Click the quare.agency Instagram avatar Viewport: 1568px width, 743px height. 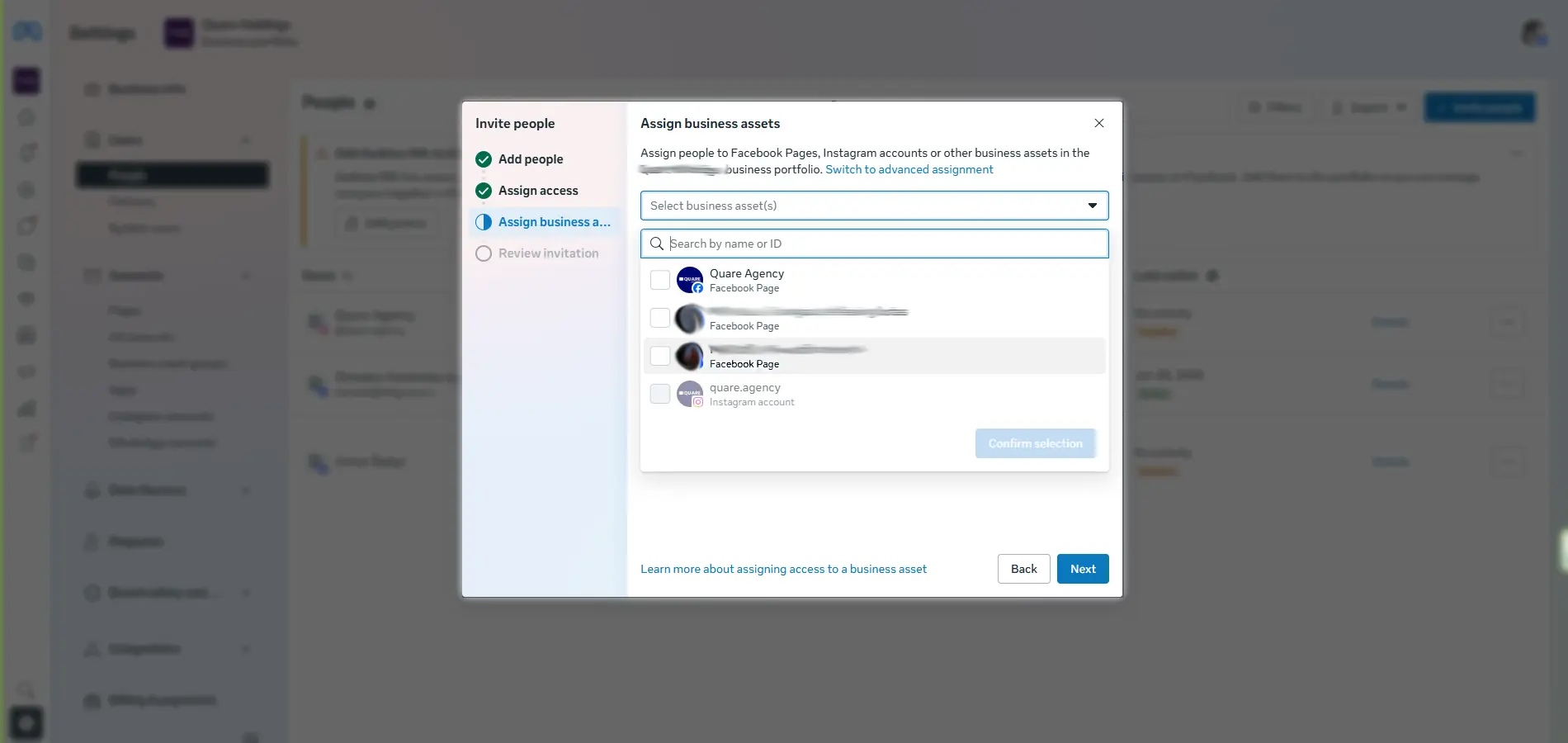(690, 394)
